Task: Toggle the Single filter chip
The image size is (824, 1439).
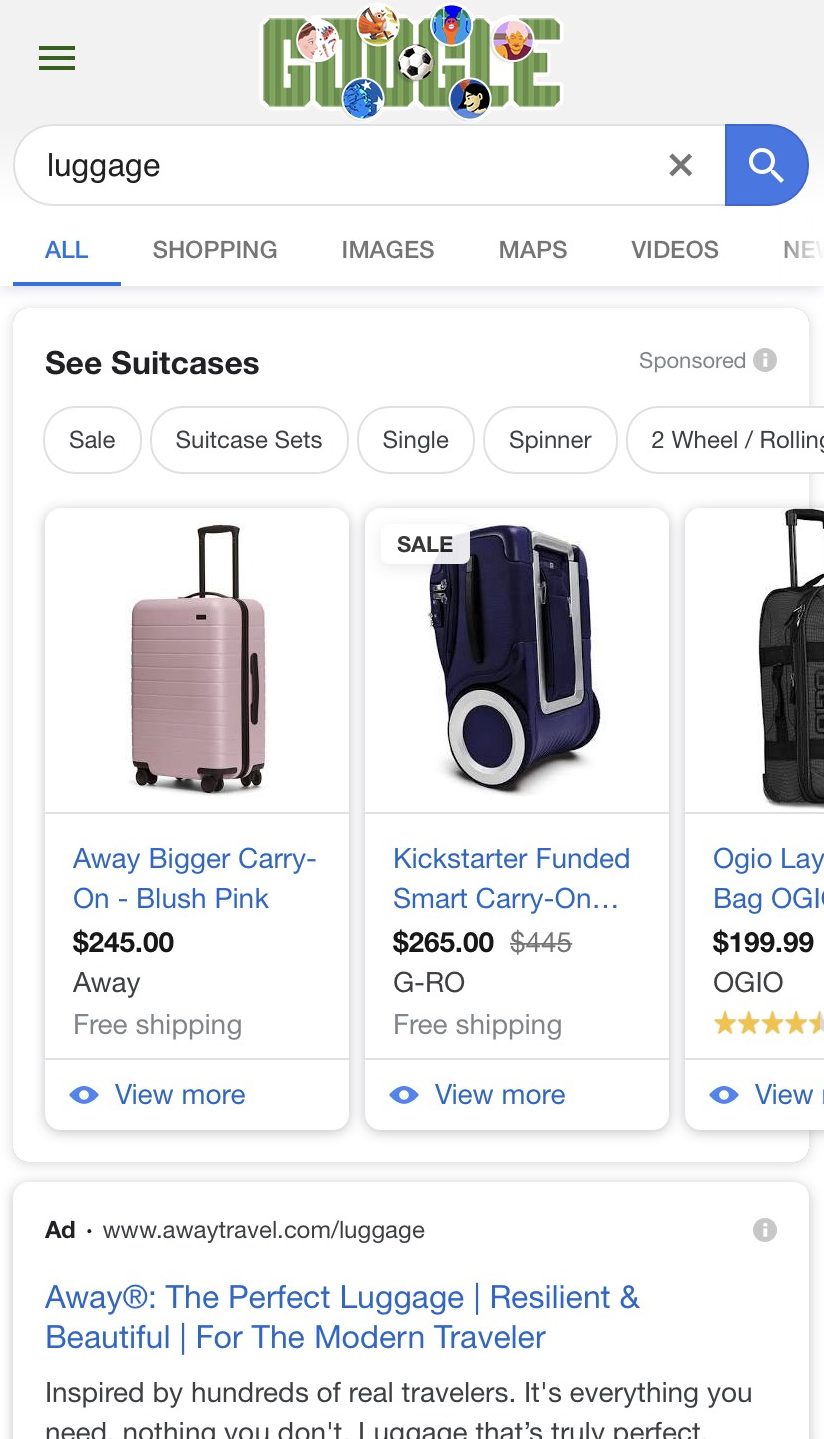Action: tap(415, 440)
